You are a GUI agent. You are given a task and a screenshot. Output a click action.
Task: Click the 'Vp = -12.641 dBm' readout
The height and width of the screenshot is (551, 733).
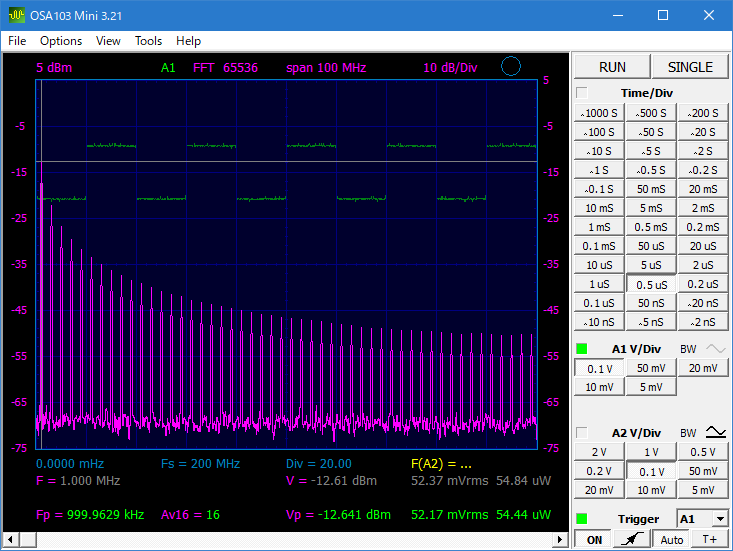pyautogui.click(x=338, y=515)
